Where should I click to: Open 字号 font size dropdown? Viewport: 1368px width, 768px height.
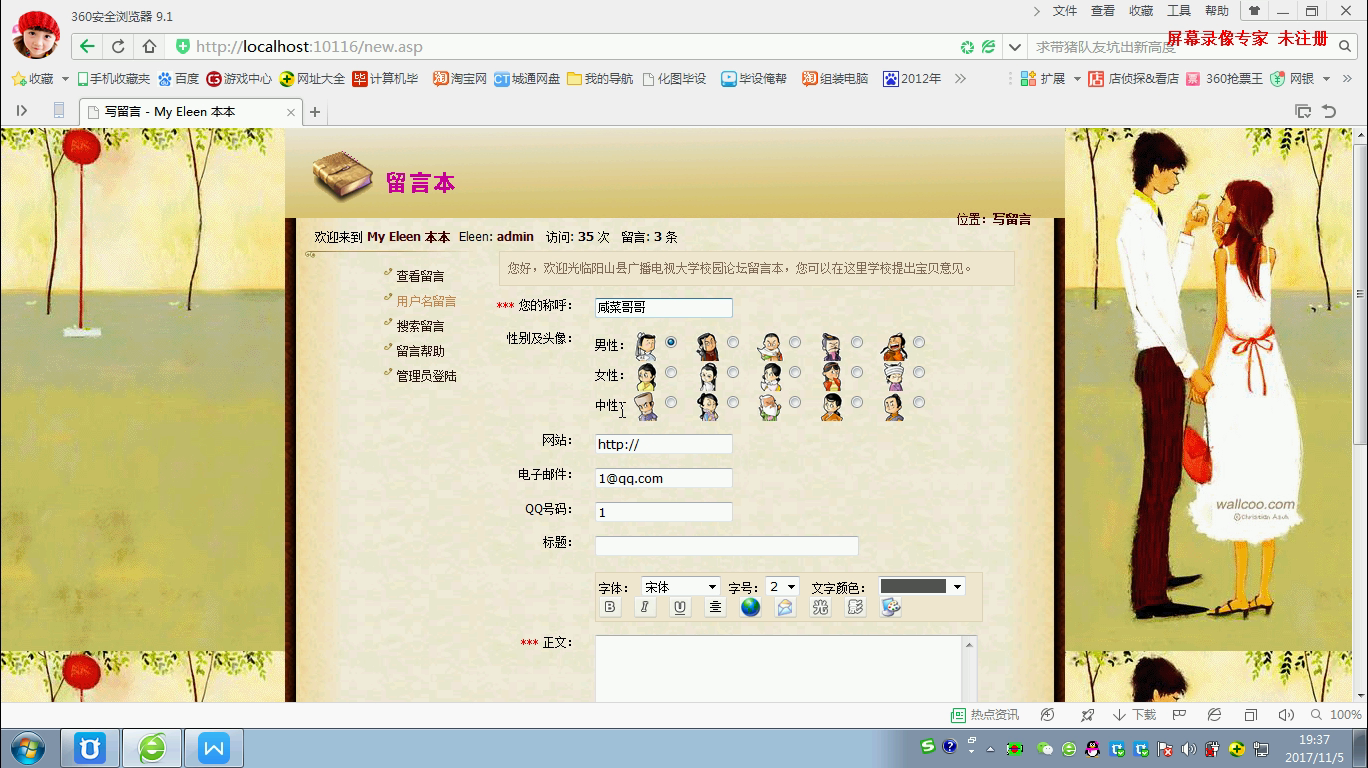782,587
